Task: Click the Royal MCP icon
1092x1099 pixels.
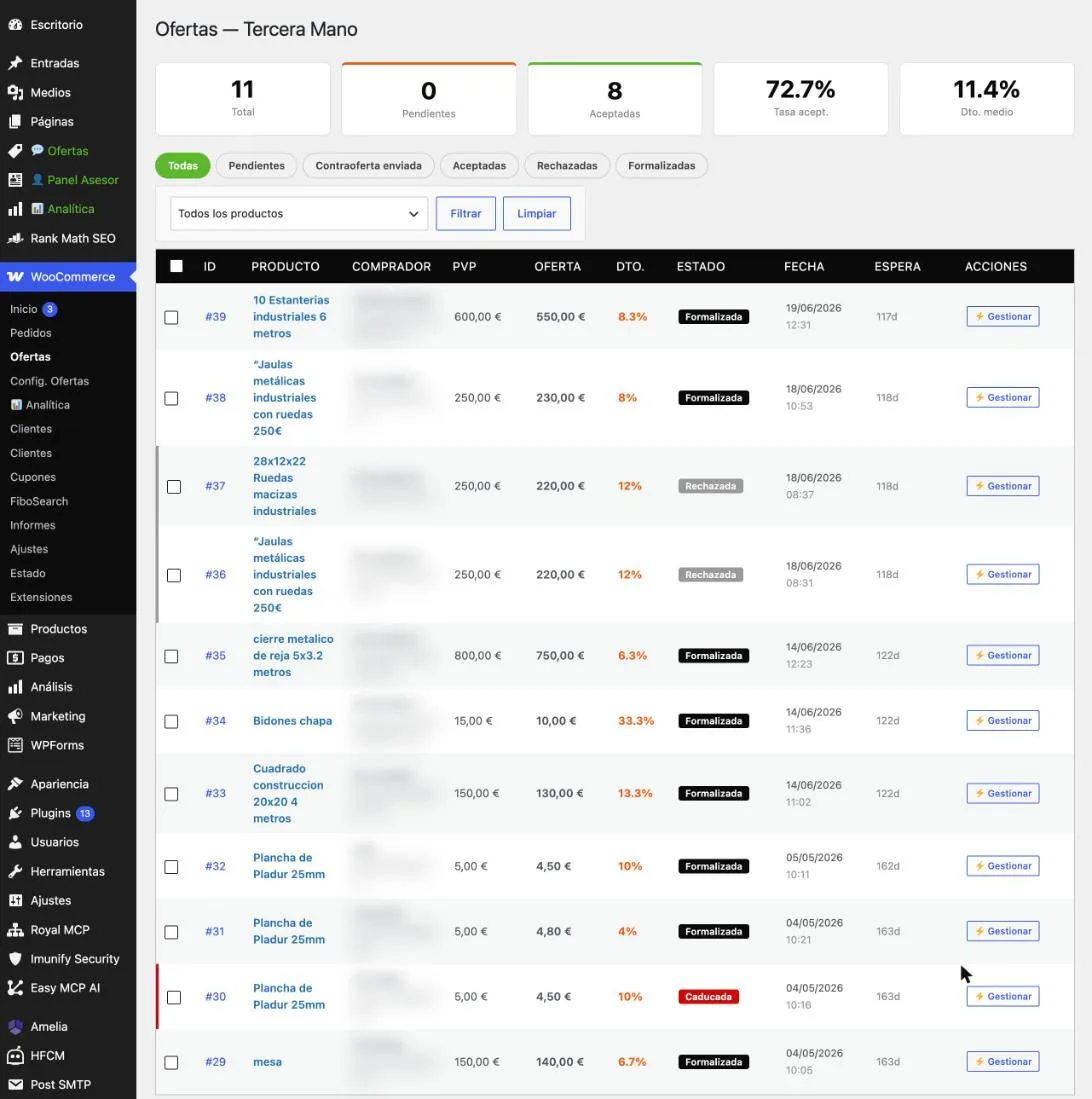Action: click(x=15, y=930)
